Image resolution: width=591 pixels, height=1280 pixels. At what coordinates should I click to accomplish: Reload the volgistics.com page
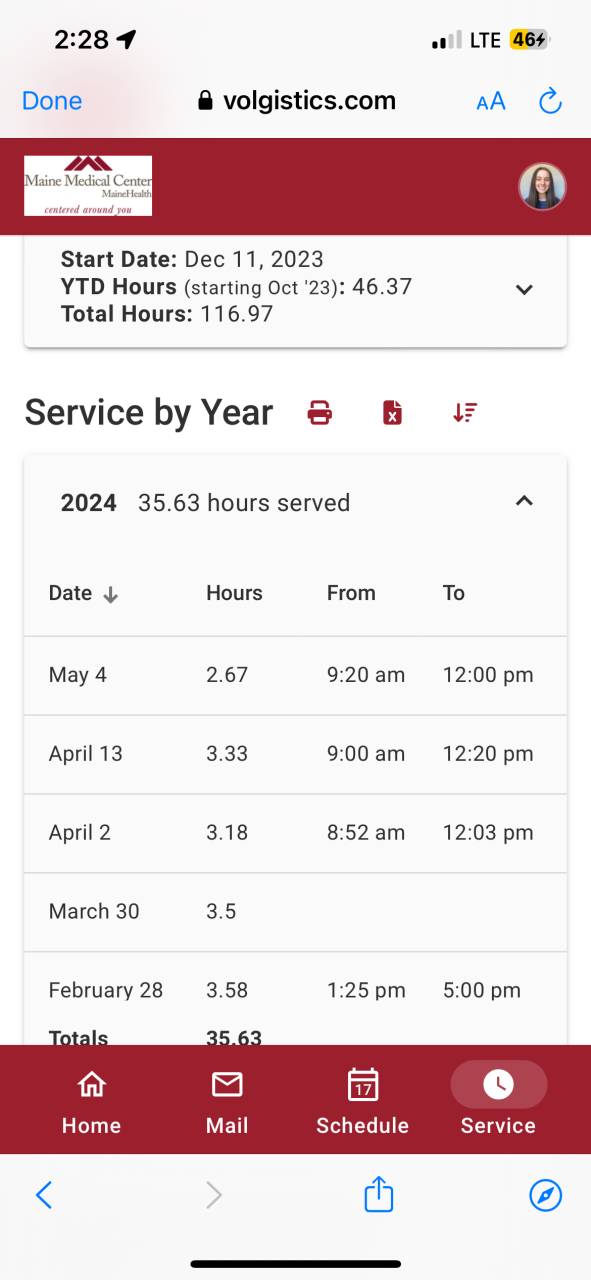coord(550,101)
